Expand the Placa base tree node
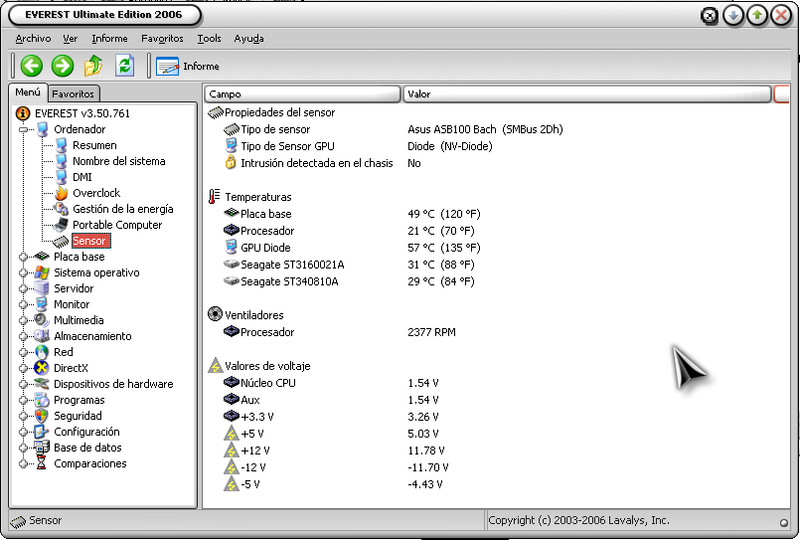The width and height of the screenshot is (800, 540). pos(23,257)
